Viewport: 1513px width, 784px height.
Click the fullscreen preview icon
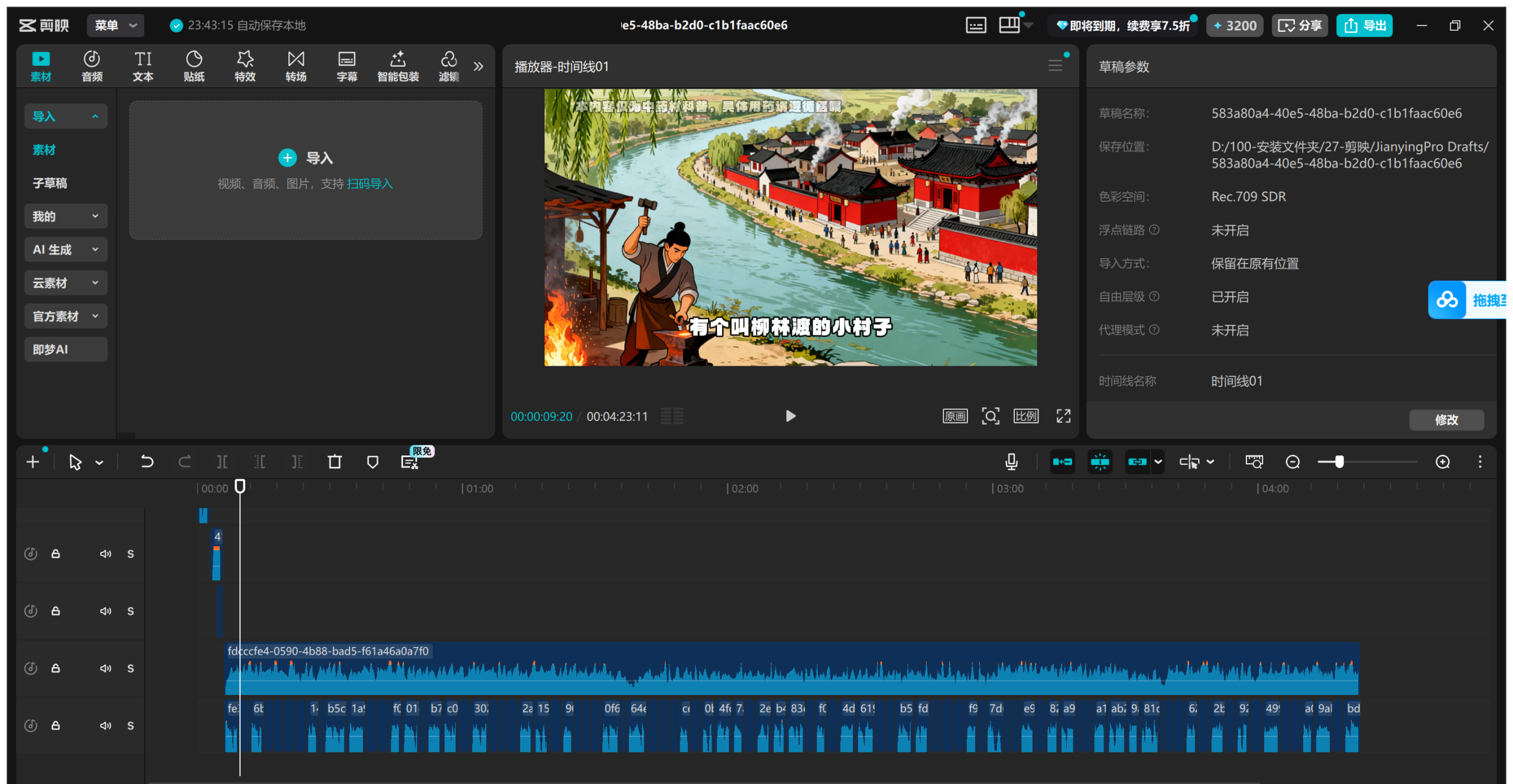[x=1063, y=417]
